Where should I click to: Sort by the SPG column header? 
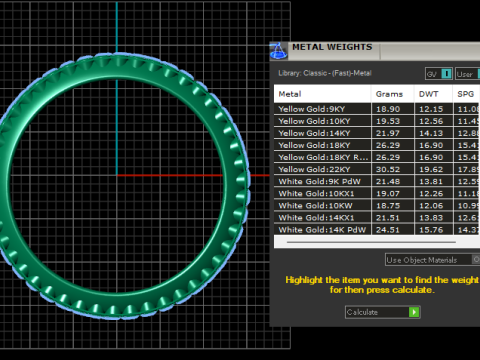466,94
